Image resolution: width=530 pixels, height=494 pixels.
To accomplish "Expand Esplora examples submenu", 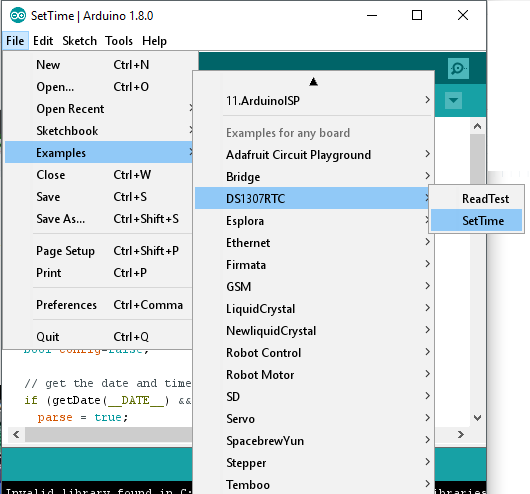I will coord(313,220).
